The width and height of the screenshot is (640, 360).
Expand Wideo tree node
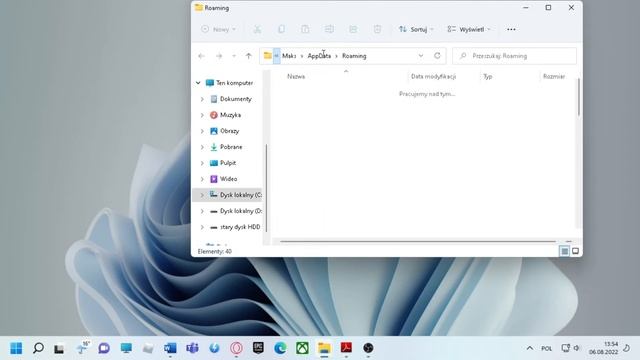(202, 179)
